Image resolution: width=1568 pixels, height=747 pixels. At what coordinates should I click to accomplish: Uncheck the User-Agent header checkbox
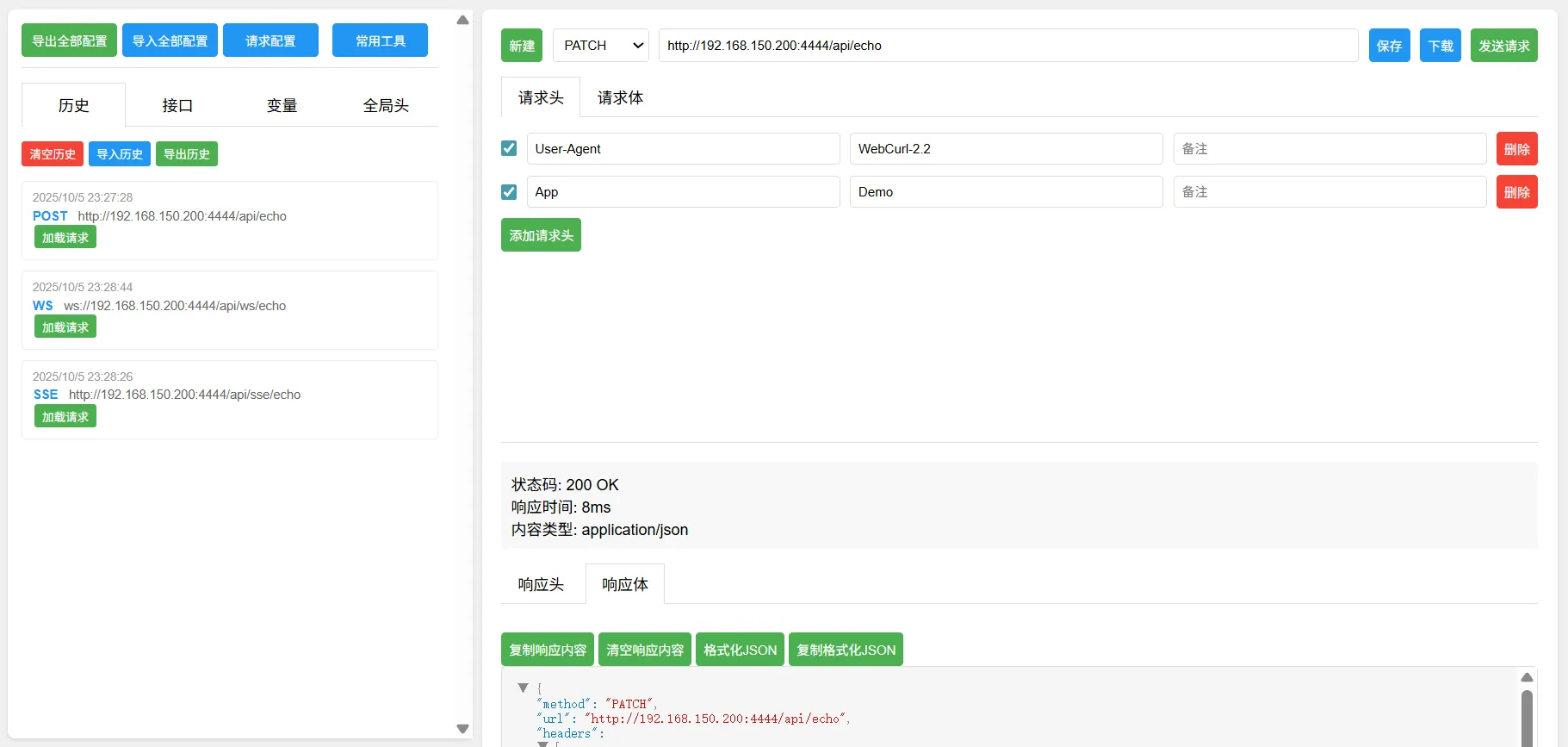[509, 148]
